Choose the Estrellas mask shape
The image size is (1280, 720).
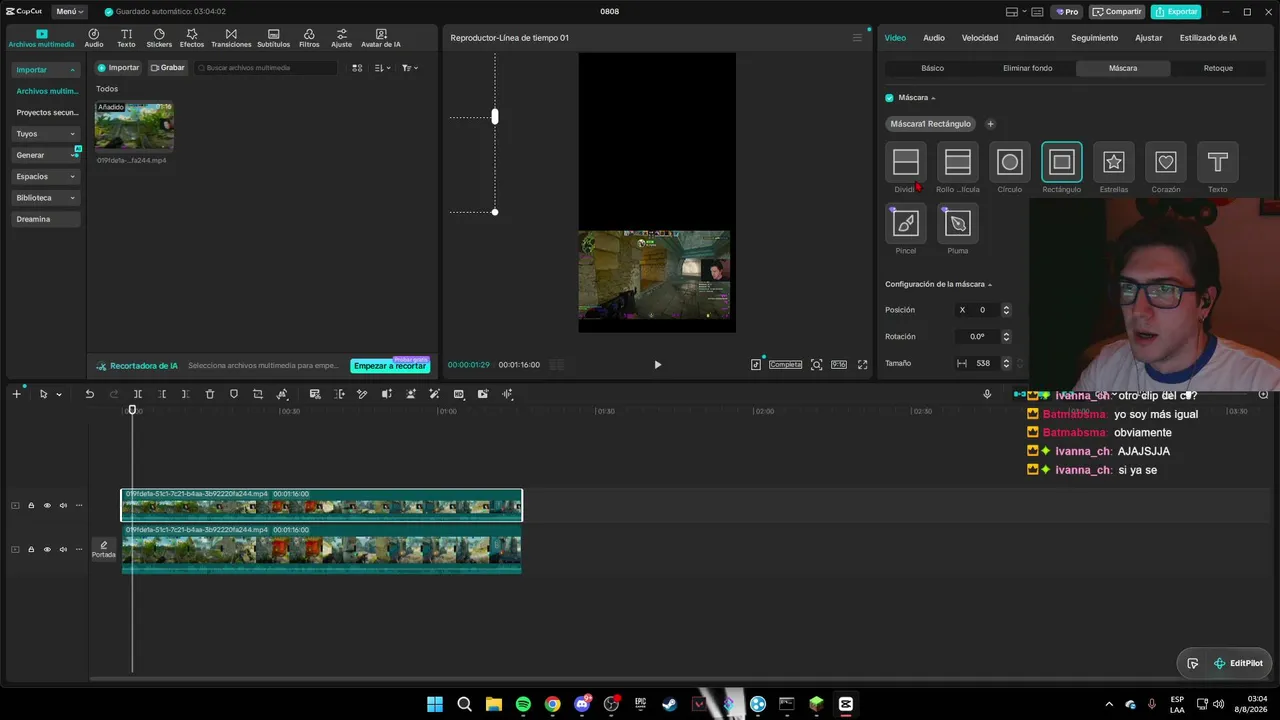click(1114, 162)
